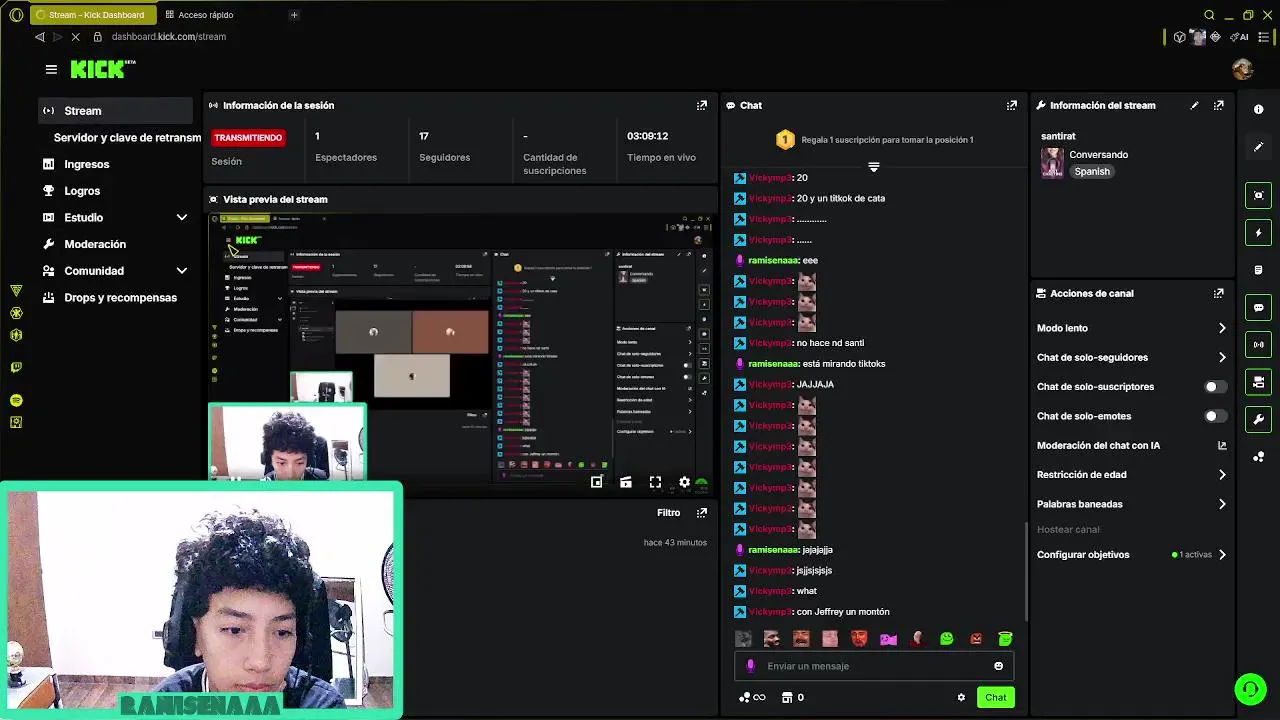Open Restricción de edad options chevron

[x=1222, y=475]
